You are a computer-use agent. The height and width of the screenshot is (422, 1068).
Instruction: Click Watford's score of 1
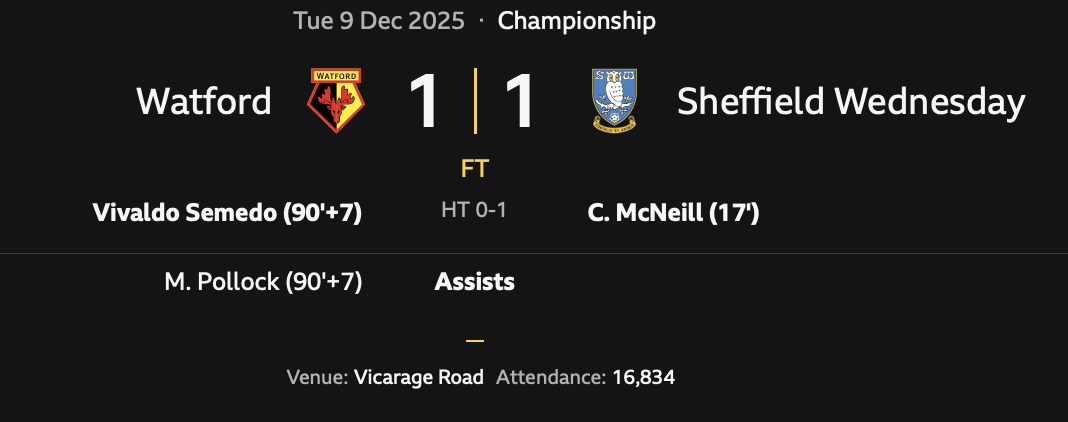[424, 101]
